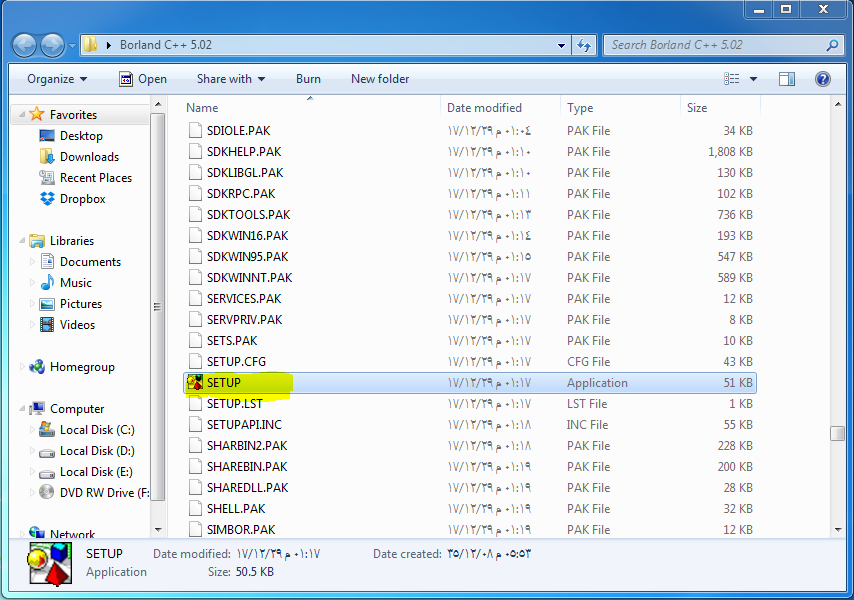854x600 pixels.
Task: Open Local Disk (C:)
Action: point(97,430)
